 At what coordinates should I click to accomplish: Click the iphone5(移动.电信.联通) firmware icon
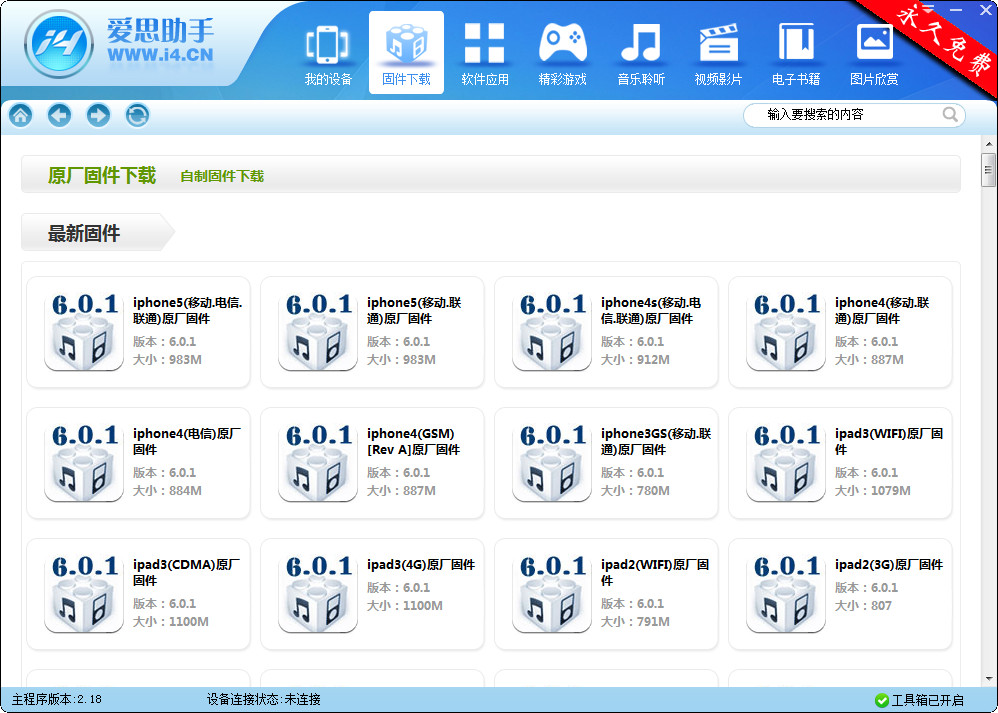[83, 332]
